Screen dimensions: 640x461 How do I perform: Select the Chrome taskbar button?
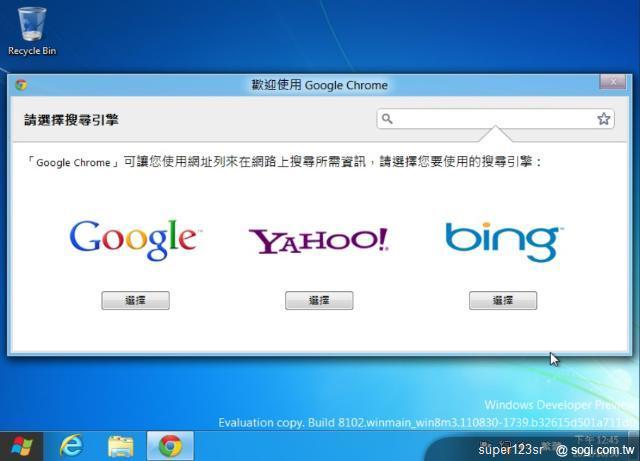pos(170,446)
